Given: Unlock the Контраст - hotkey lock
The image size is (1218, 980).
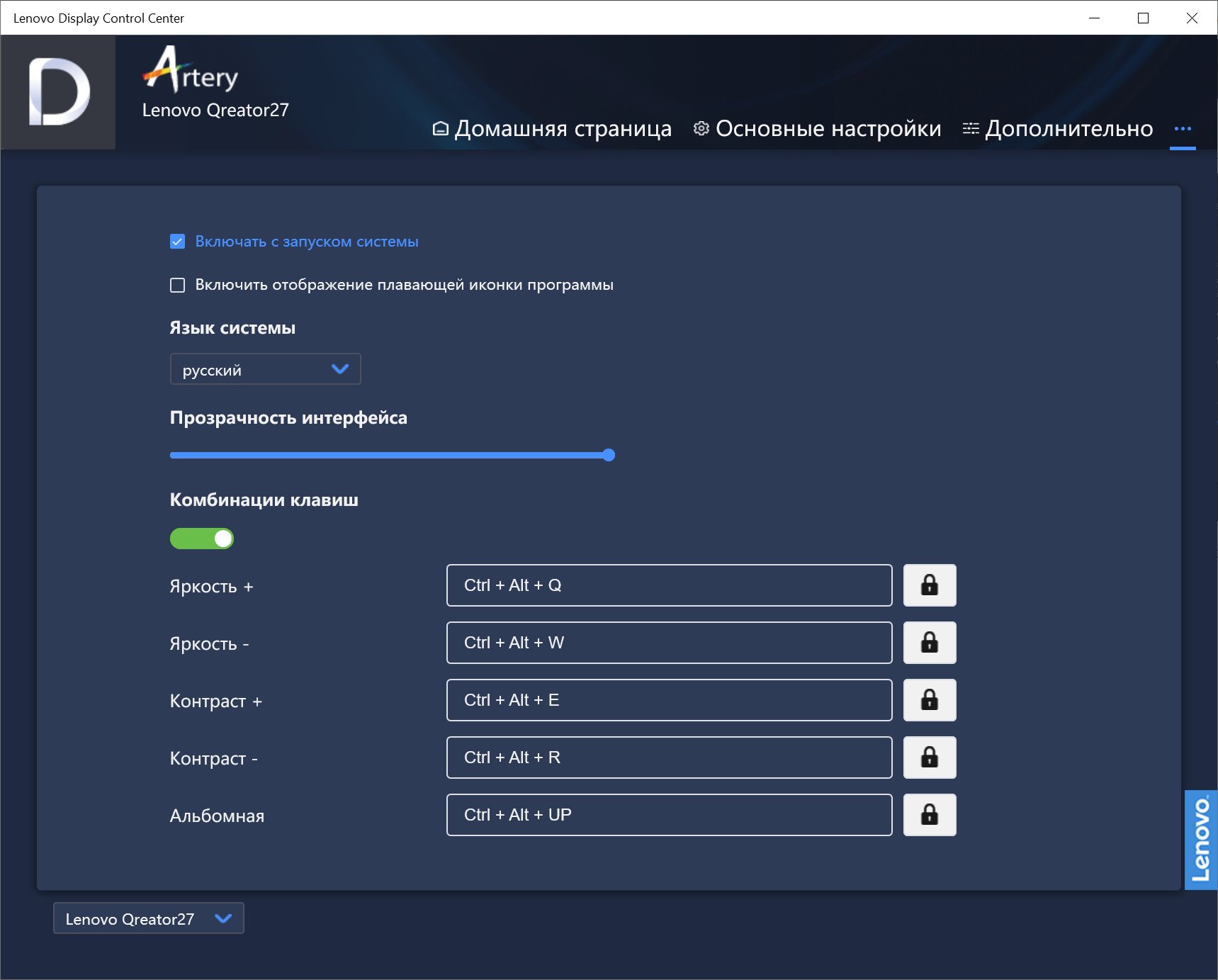Looking at the screenshot, I should (x=930, y=757).
